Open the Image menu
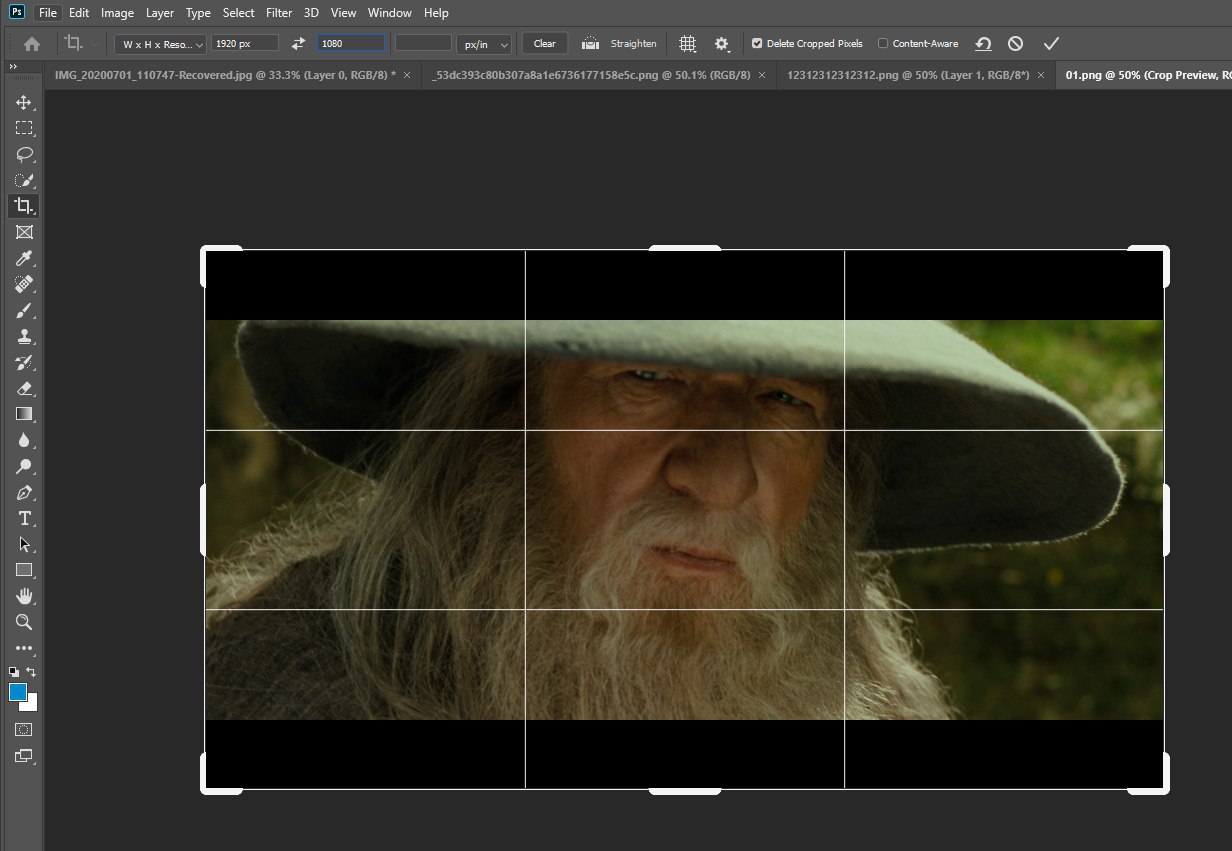The width and height of the screenshot is (1232, 851). [117, 13]
